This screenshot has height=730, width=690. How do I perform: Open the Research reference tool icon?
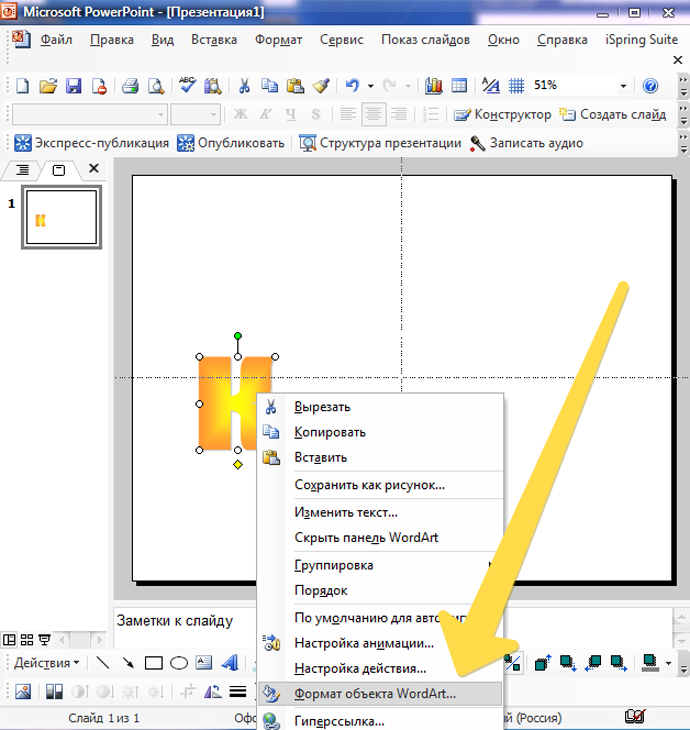pos(213,86)
